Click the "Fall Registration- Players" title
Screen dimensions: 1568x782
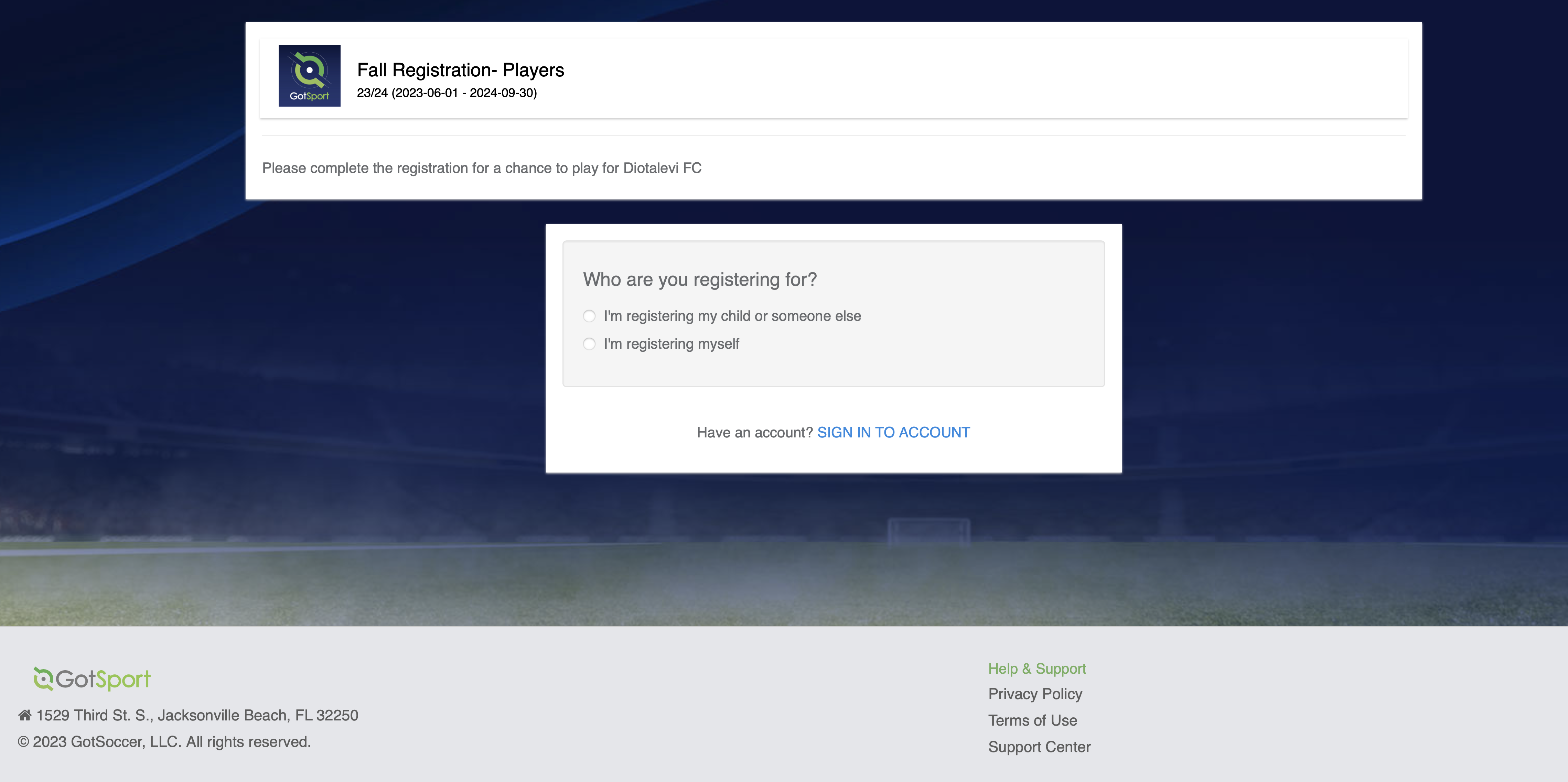(460, 70)
